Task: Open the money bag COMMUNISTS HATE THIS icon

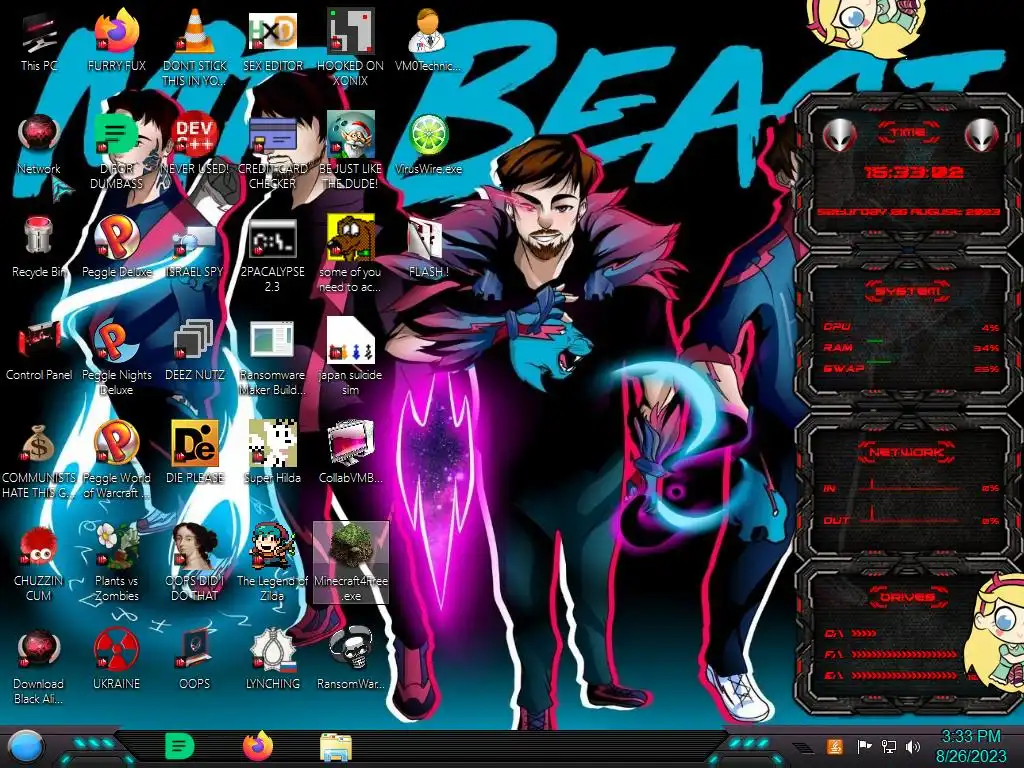Action: tap(39, 461)
